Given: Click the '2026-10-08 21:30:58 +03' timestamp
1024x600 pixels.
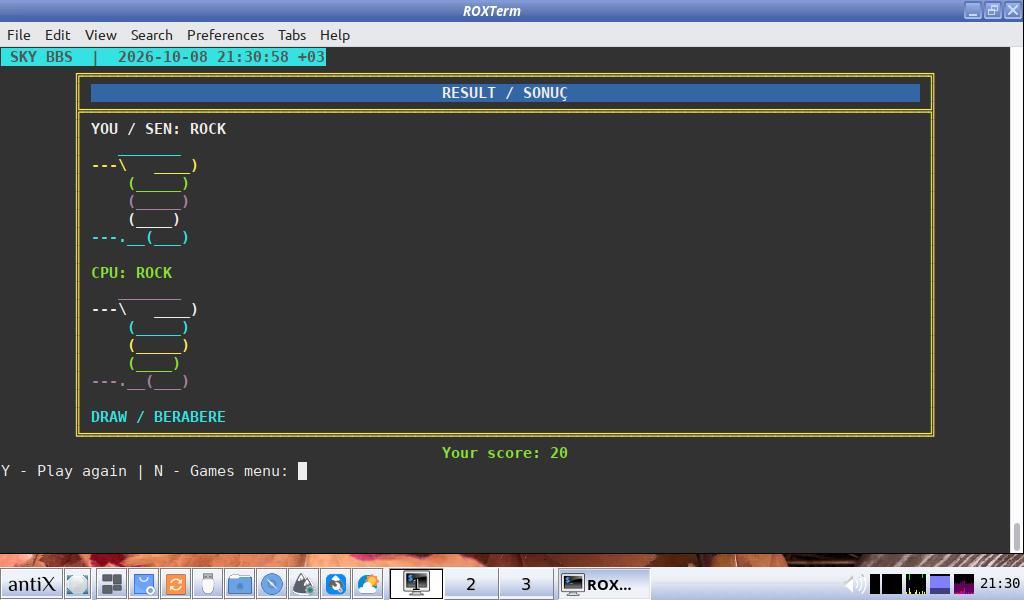Looking at the screenshot, I should pos(221,57).
